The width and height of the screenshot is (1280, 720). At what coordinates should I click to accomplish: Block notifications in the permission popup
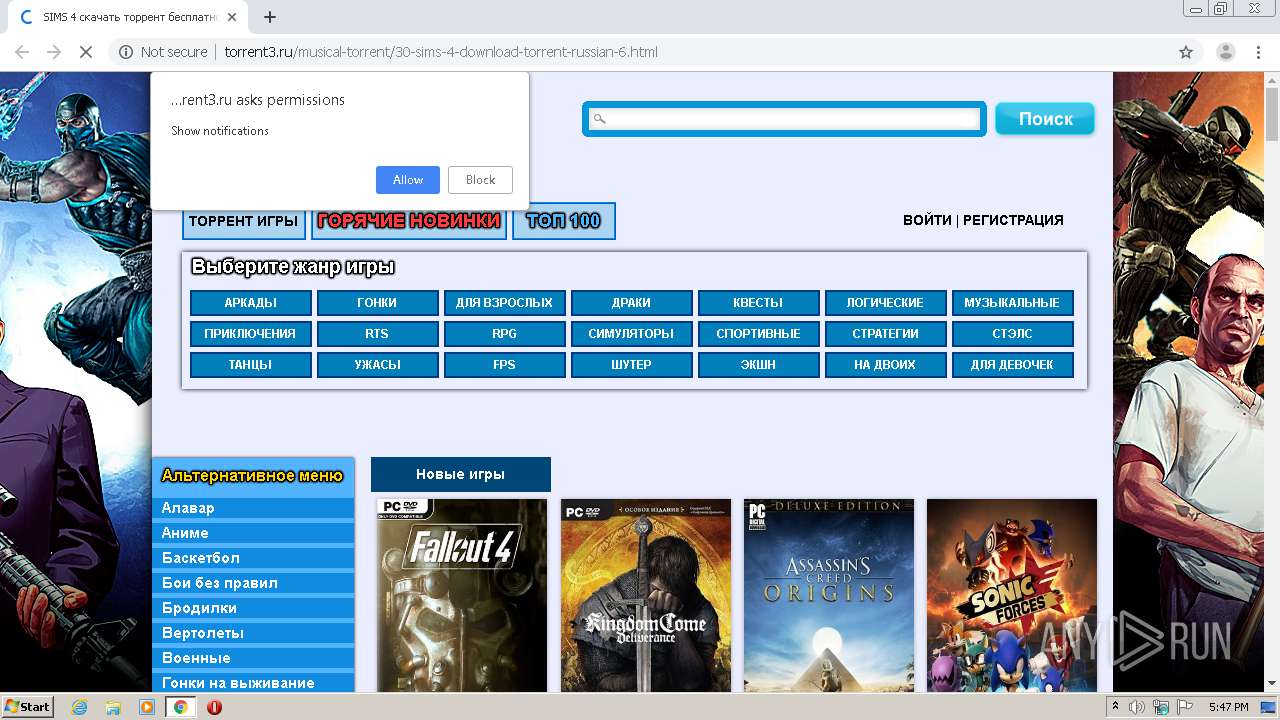[480, 180]
